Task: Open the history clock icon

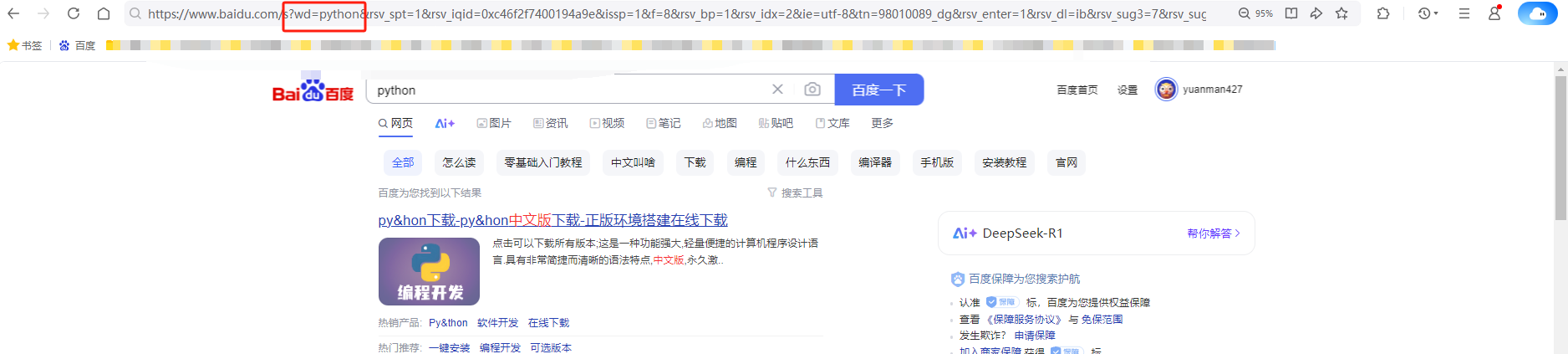Action: 1424,13
